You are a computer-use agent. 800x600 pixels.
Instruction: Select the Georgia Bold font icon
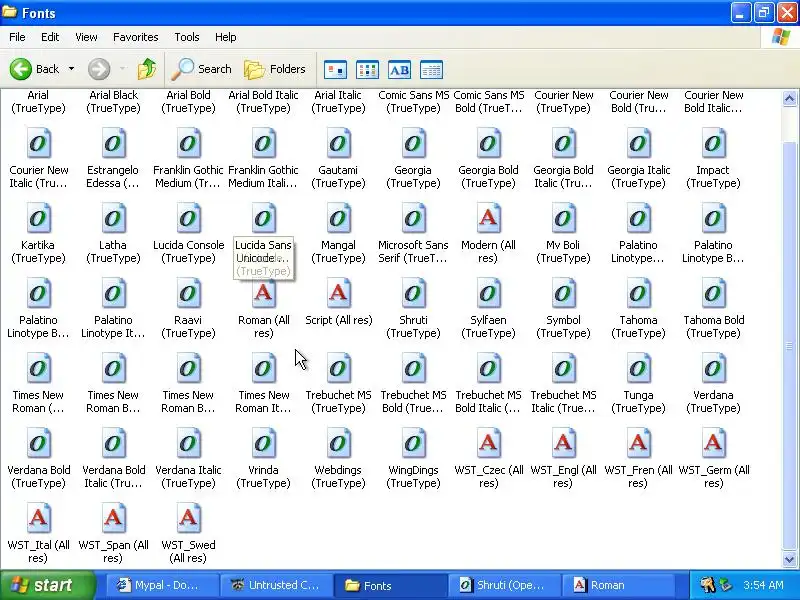click(488, 143)
